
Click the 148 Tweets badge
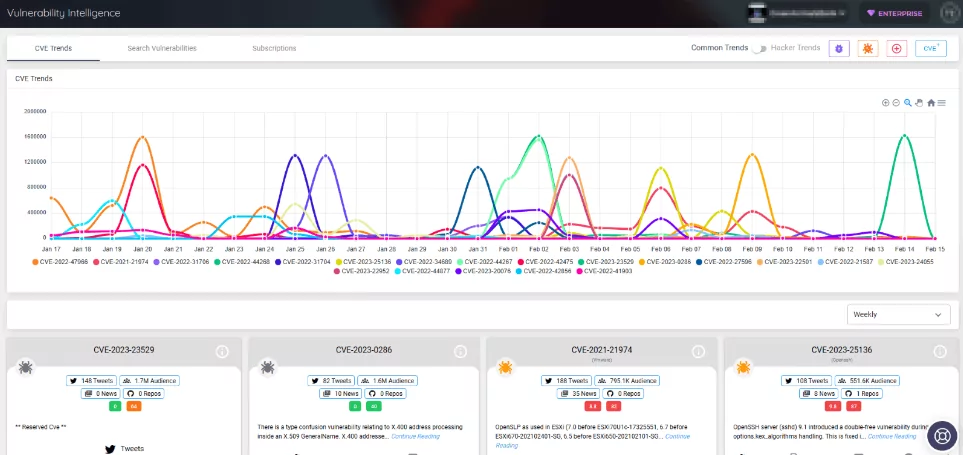[91, 381]
